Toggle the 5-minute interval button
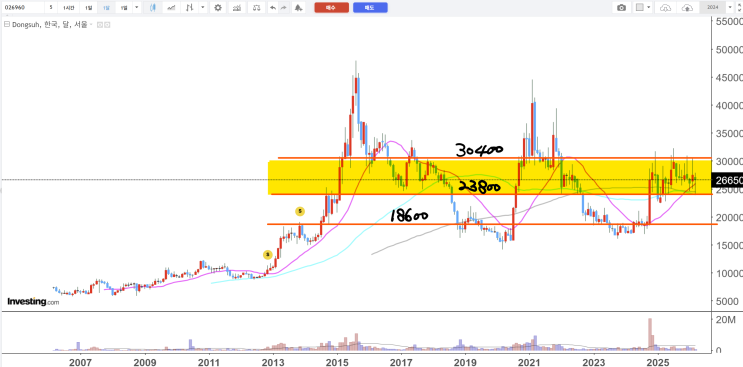 pyautogui.click(x=51, y=8)
